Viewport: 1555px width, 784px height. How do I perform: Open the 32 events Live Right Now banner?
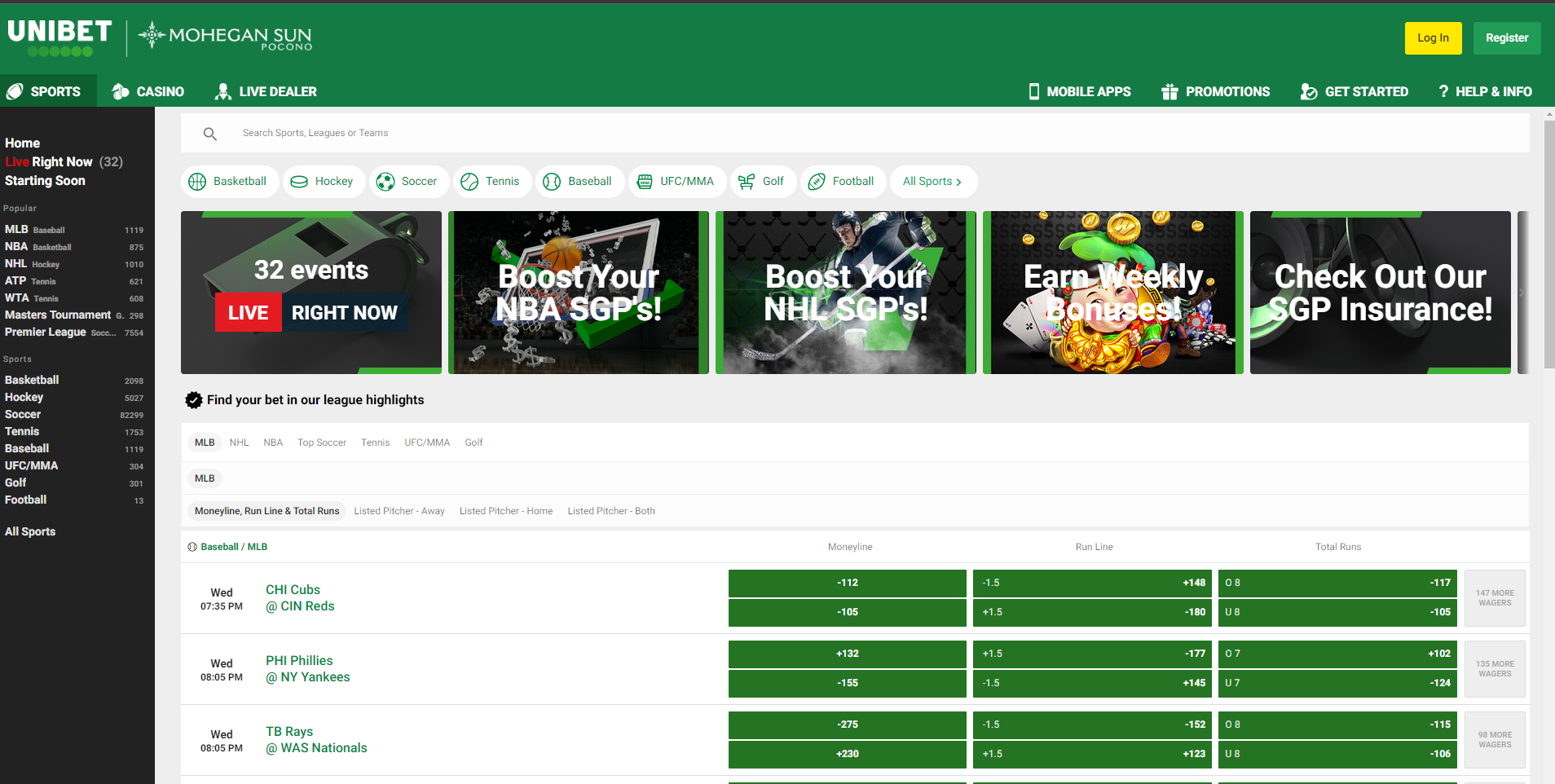click(x=311, y=293)
